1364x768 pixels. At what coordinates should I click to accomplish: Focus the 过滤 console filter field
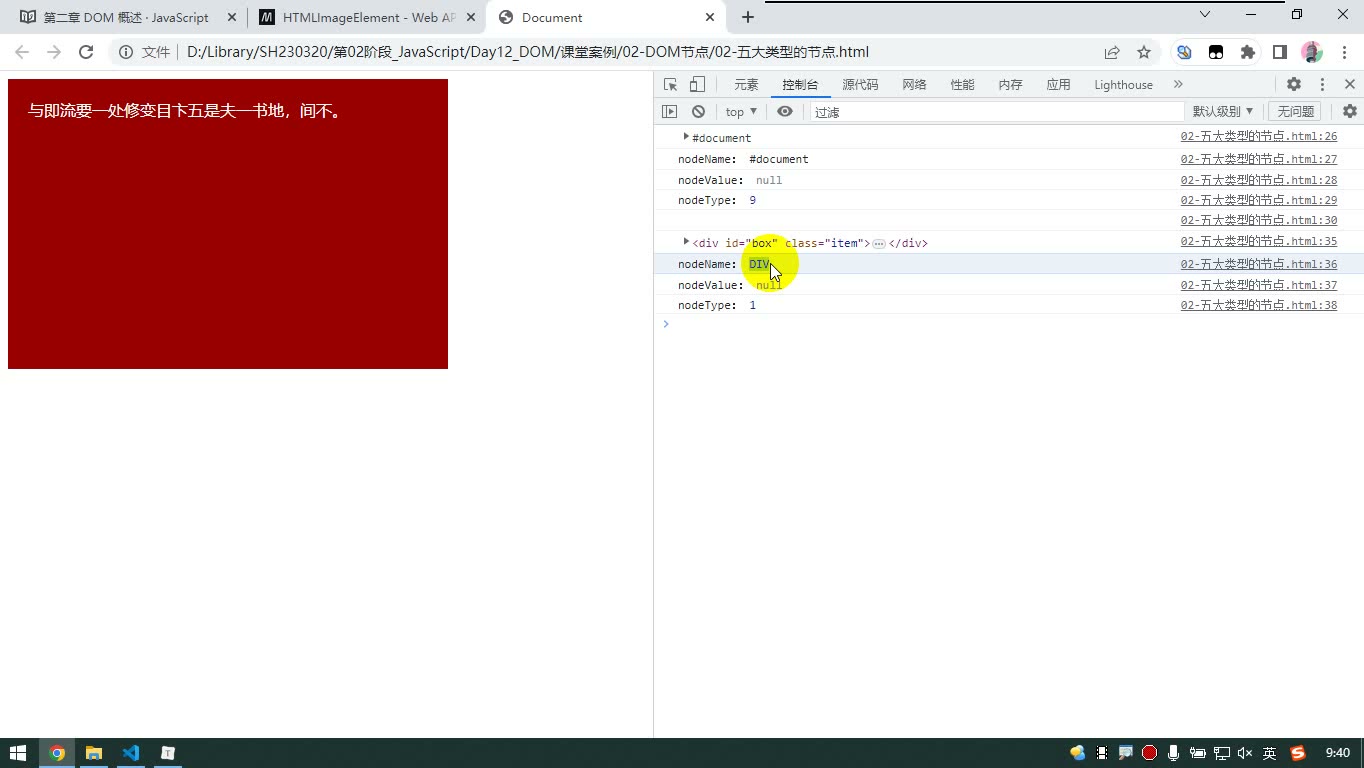[997, 112]
